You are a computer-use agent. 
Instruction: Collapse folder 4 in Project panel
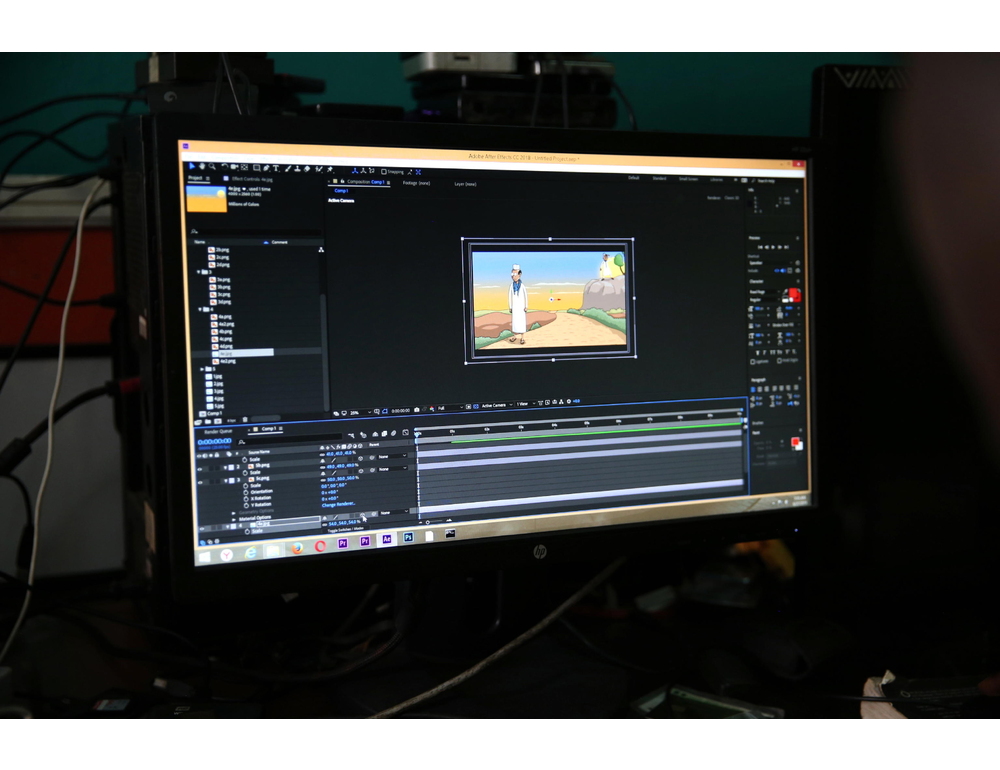coord(200,309)
